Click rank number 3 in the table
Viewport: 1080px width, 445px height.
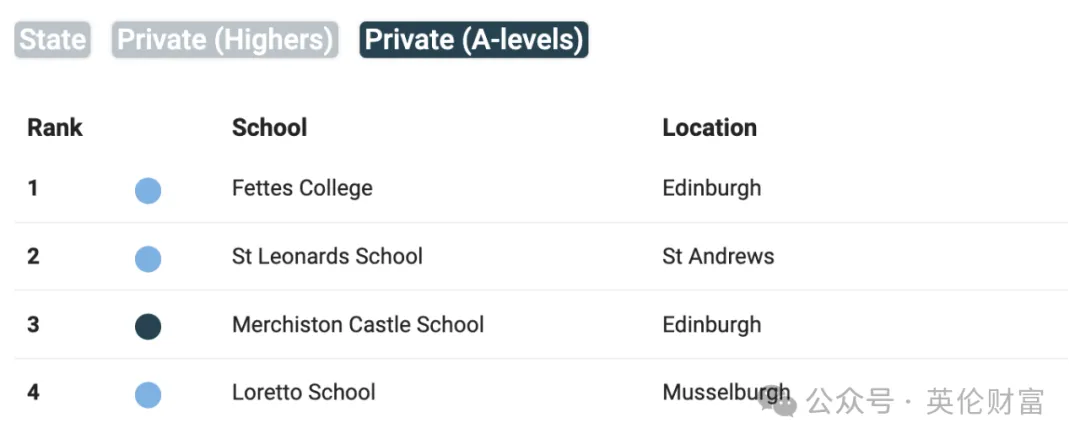click(x=33, y=324)
